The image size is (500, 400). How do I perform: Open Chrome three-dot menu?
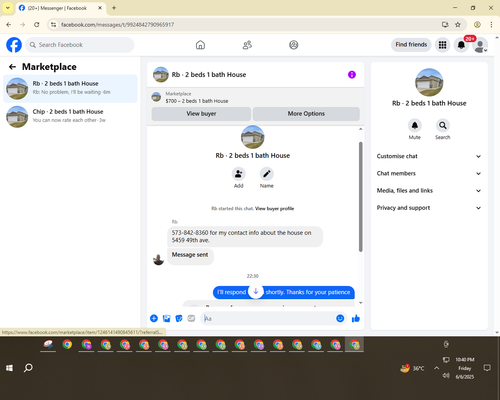491,25
